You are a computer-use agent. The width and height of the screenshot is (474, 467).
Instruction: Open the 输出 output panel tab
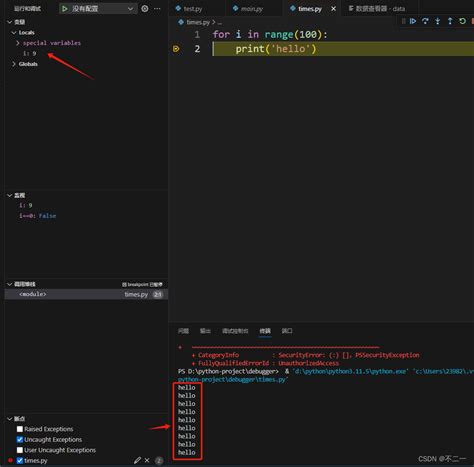205,331
